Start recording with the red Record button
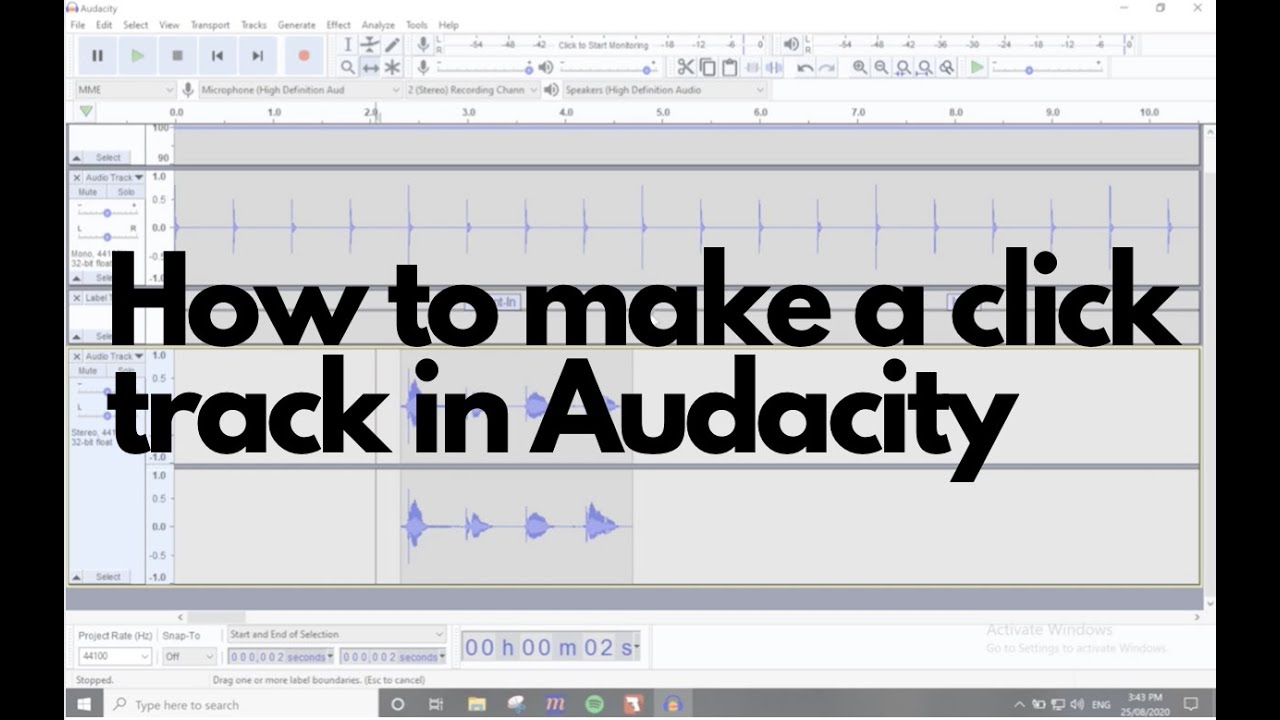The height and width of the screenshot is (720, 1280). pos(304,56)
